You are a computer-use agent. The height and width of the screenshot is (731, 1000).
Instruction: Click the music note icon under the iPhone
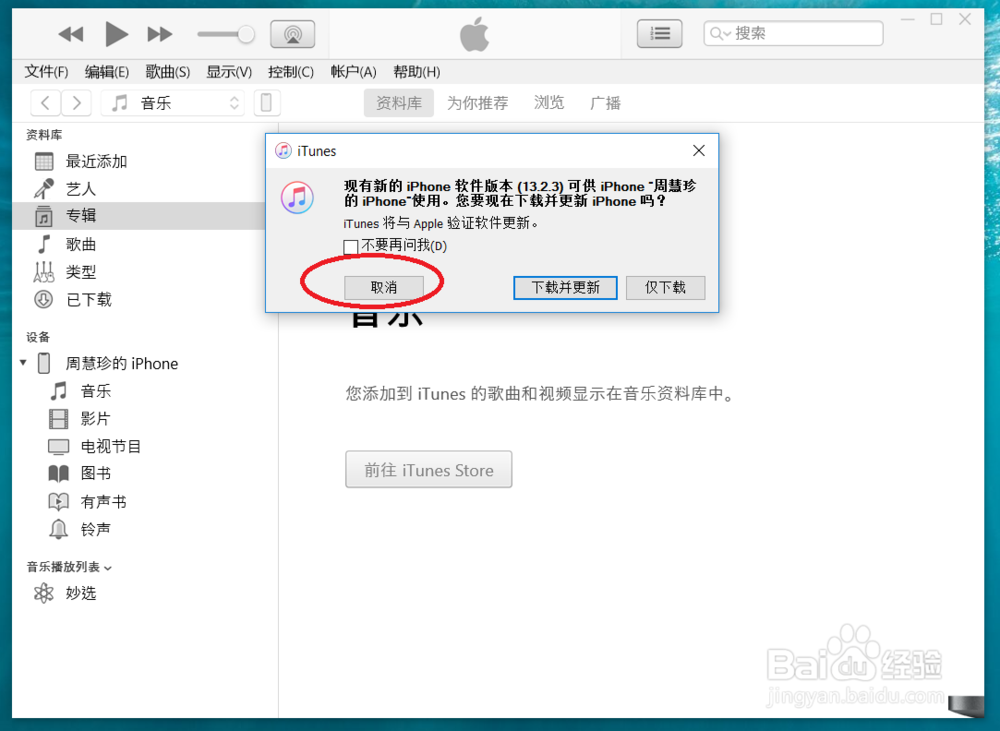click(x=59, y=390)
